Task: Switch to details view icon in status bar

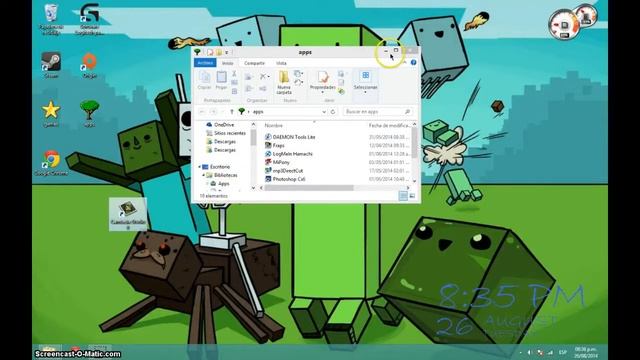Action: (403, 196)
